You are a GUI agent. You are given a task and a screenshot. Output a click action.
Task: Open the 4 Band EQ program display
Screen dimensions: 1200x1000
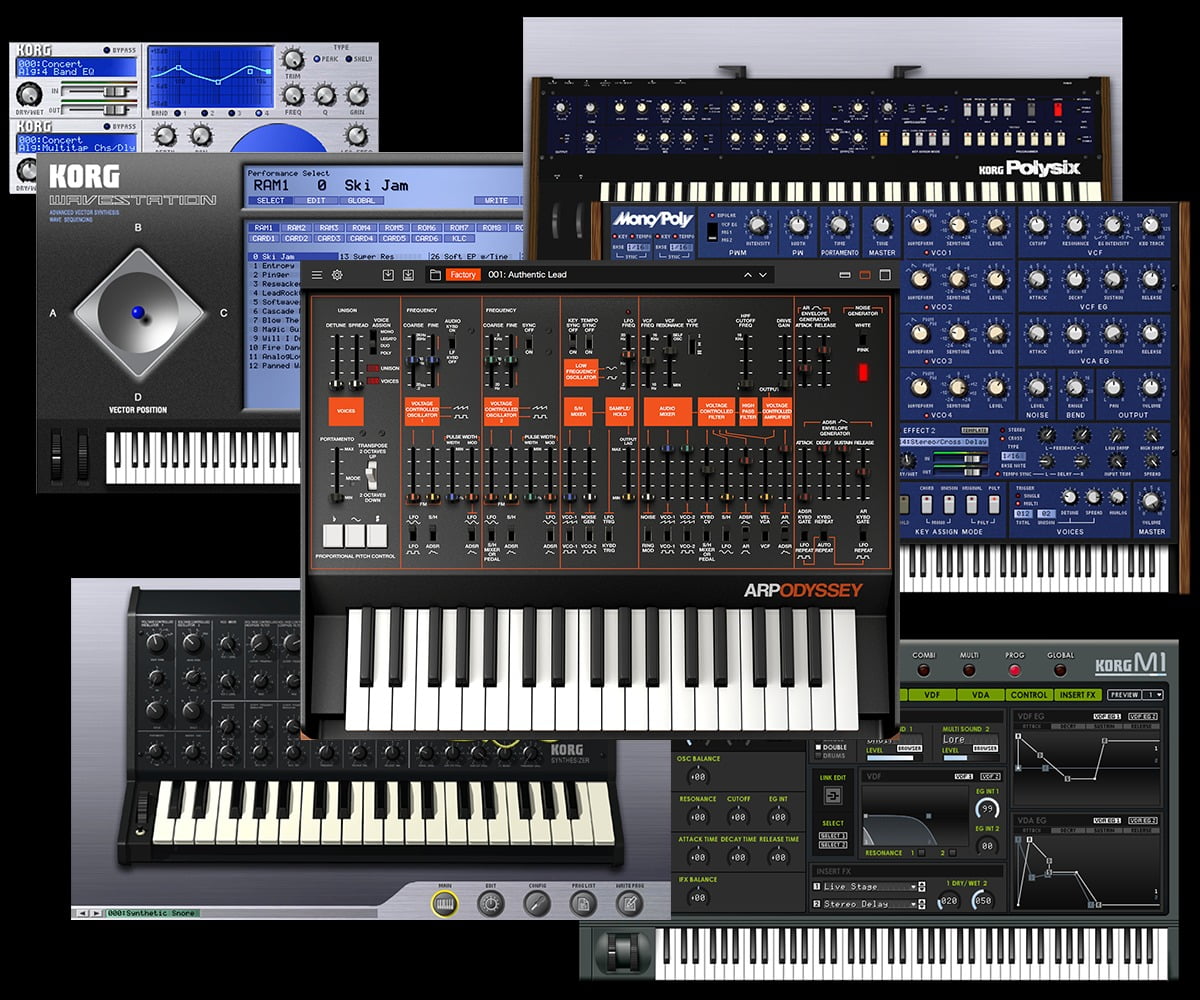click(76, 67)
